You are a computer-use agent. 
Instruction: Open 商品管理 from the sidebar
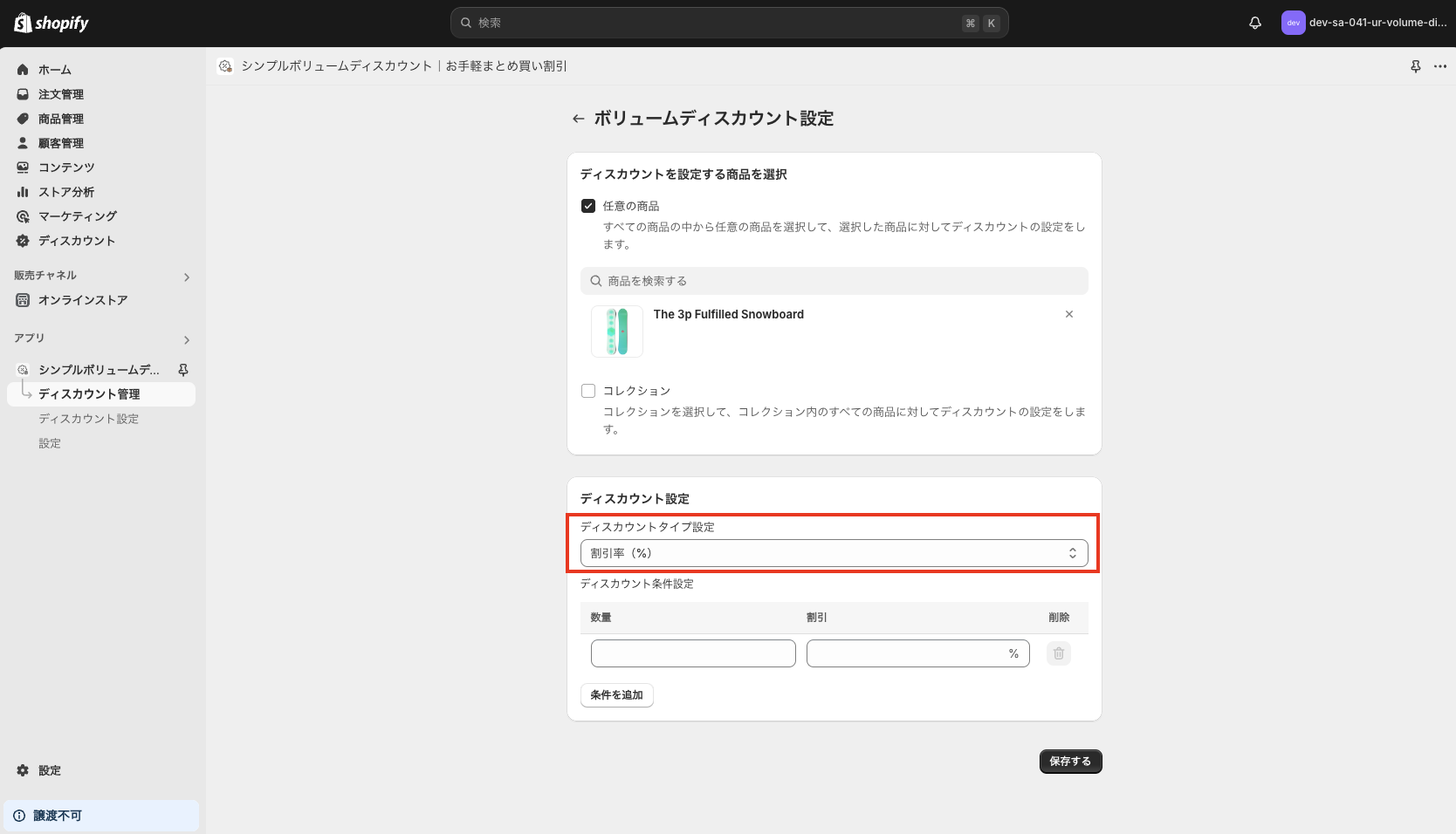(22, 118)
